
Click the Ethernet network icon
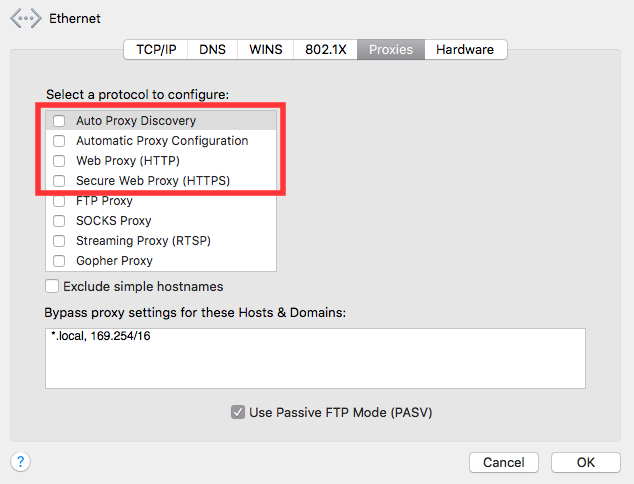26,18
